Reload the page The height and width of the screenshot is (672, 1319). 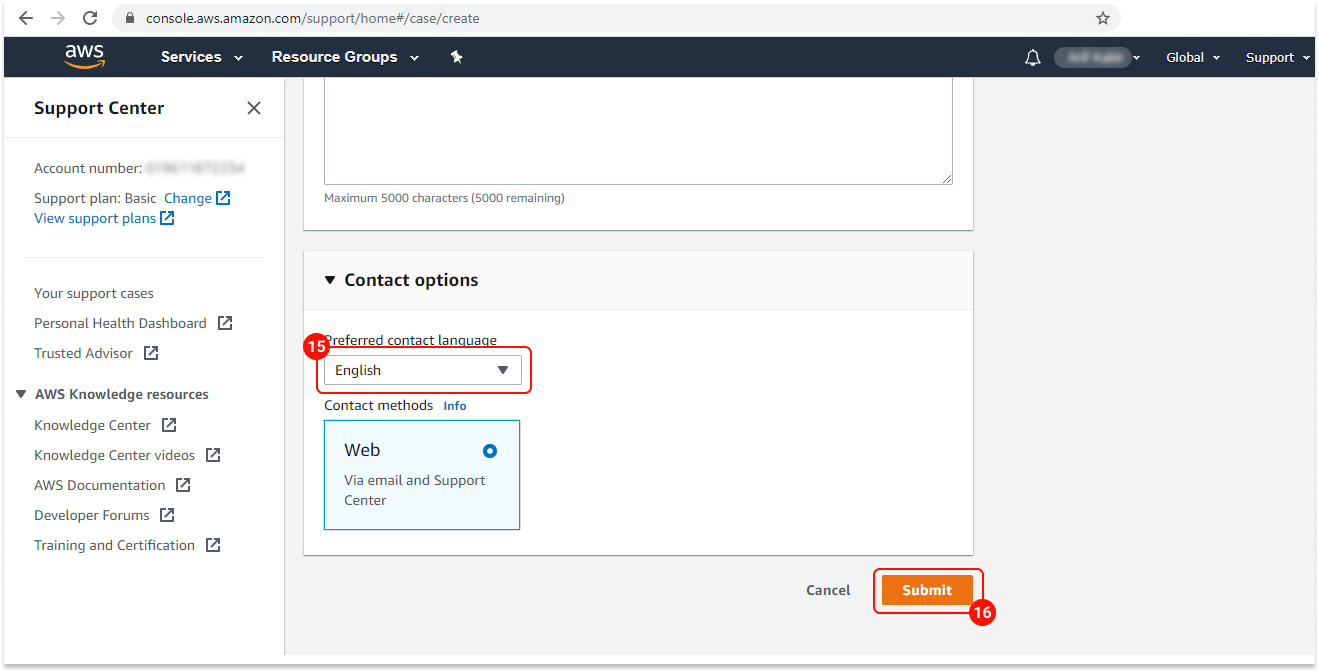pyautogui.click(x=91, y=17)
